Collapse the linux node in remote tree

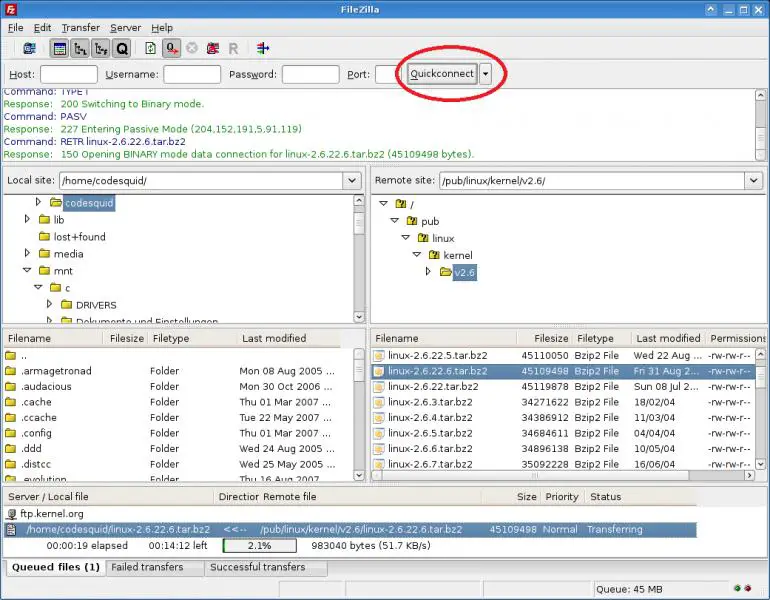click(x=406, y=237)
